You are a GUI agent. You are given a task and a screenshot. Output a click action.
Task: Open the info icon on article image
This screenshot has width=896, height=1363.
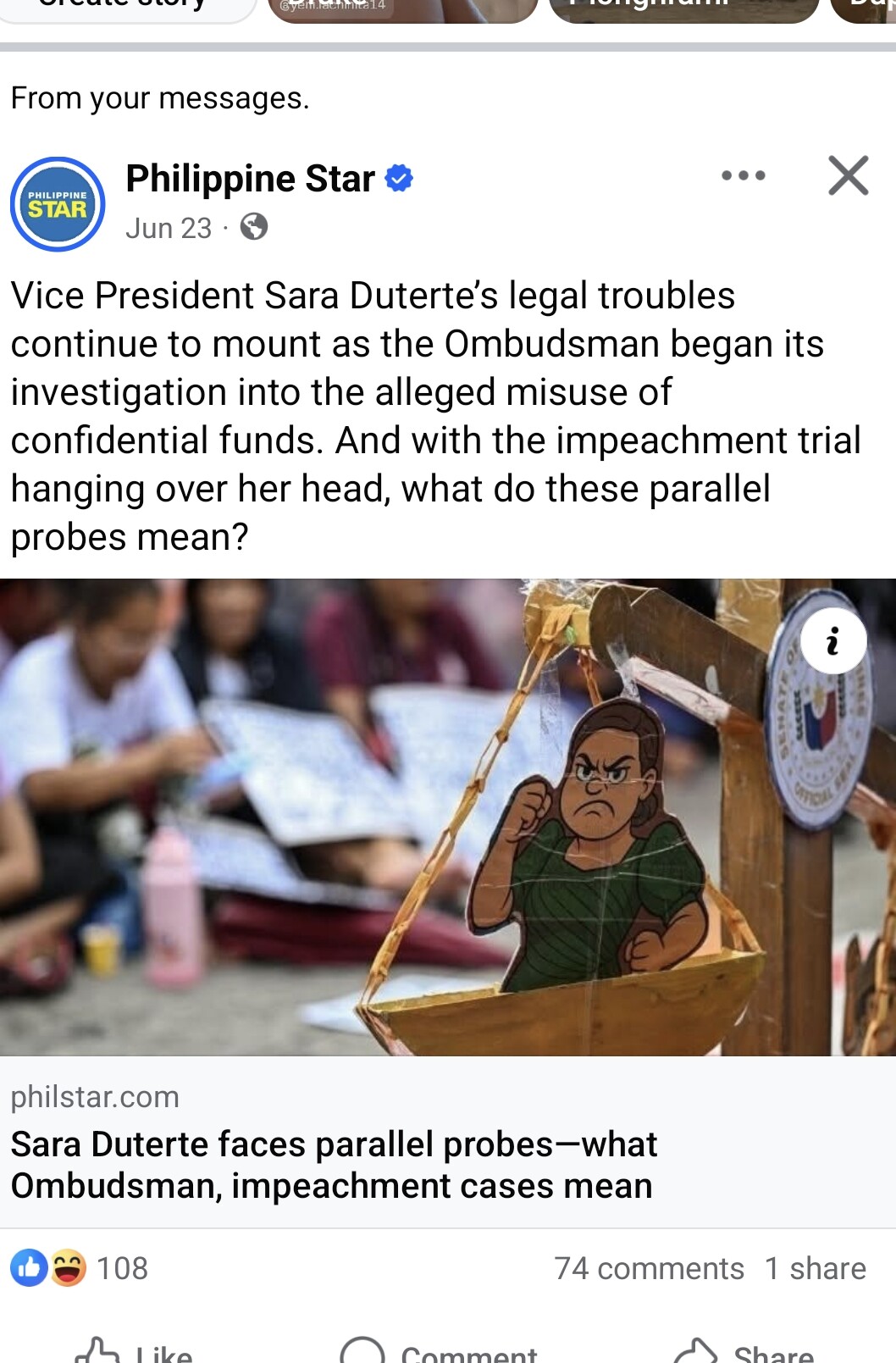[x=834, y=640]
